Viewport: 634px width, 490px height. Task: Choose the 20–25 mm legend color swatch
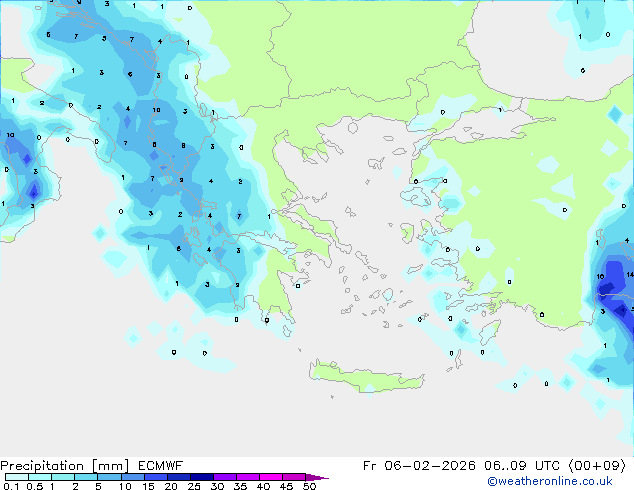178,477
